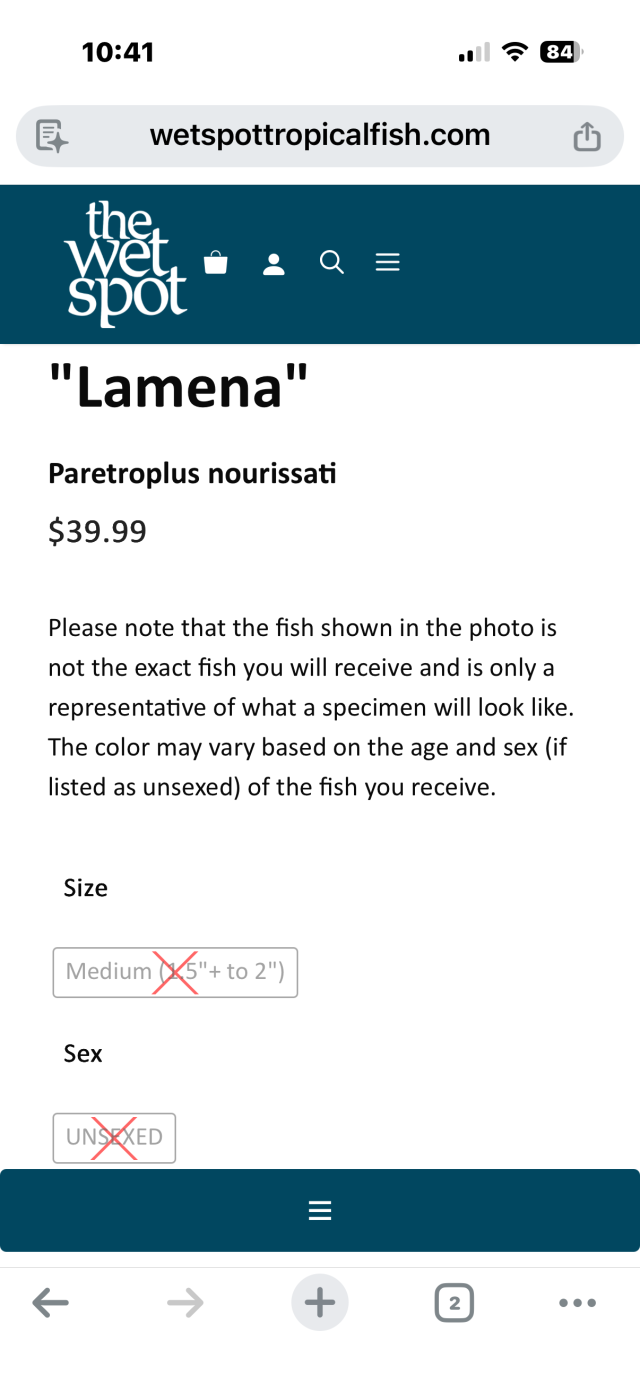Tap the search magnifier icon

pos(332,263)
